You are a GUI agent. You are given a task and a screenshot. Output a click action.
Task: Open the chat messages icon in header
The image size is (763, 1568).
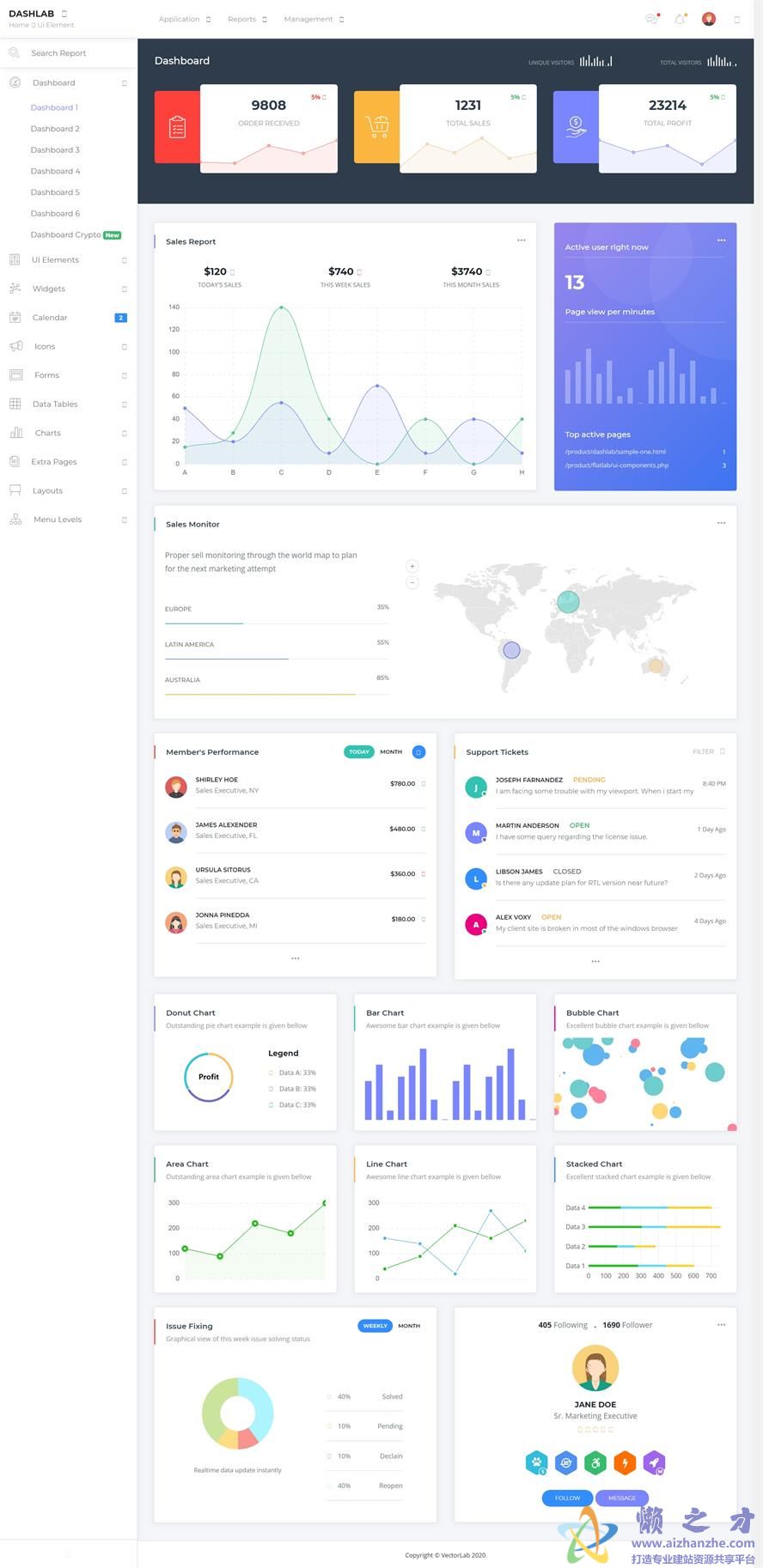pos(652,19)
